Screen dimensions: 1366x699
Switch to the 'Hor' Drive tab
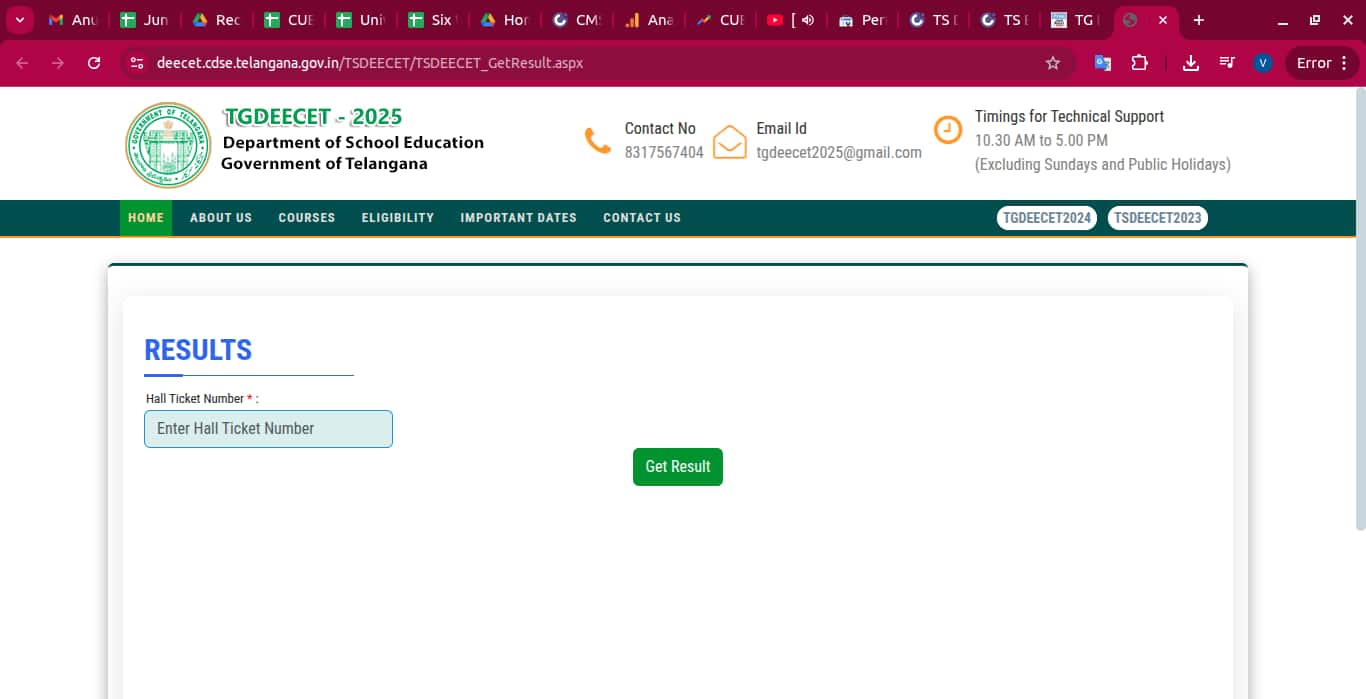click(504, 20)
